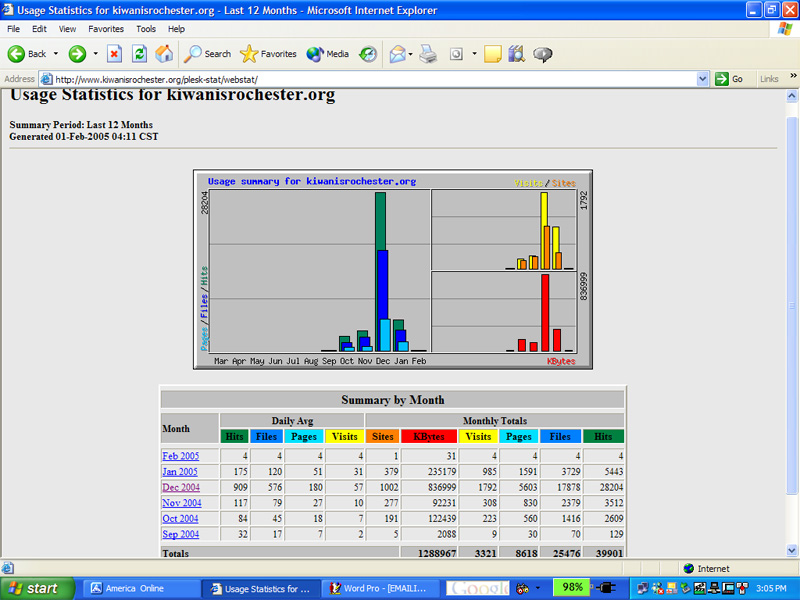Viewport: 800px width, 600px height.
Task: Click the Edit page toolbar icon
Action: click(456, 54)
